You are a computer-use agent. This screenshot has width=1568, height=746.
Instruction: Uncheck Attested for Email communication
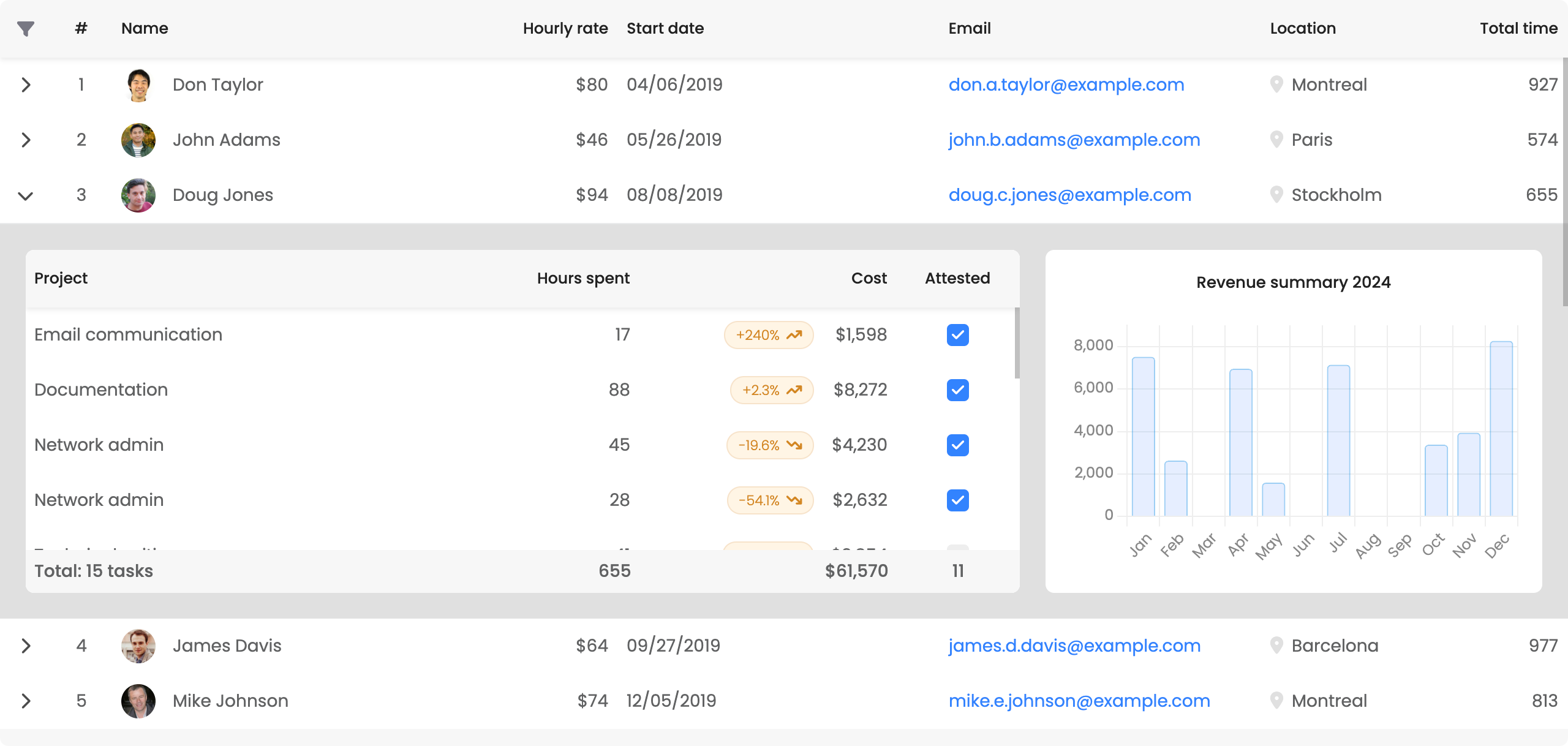957,335
